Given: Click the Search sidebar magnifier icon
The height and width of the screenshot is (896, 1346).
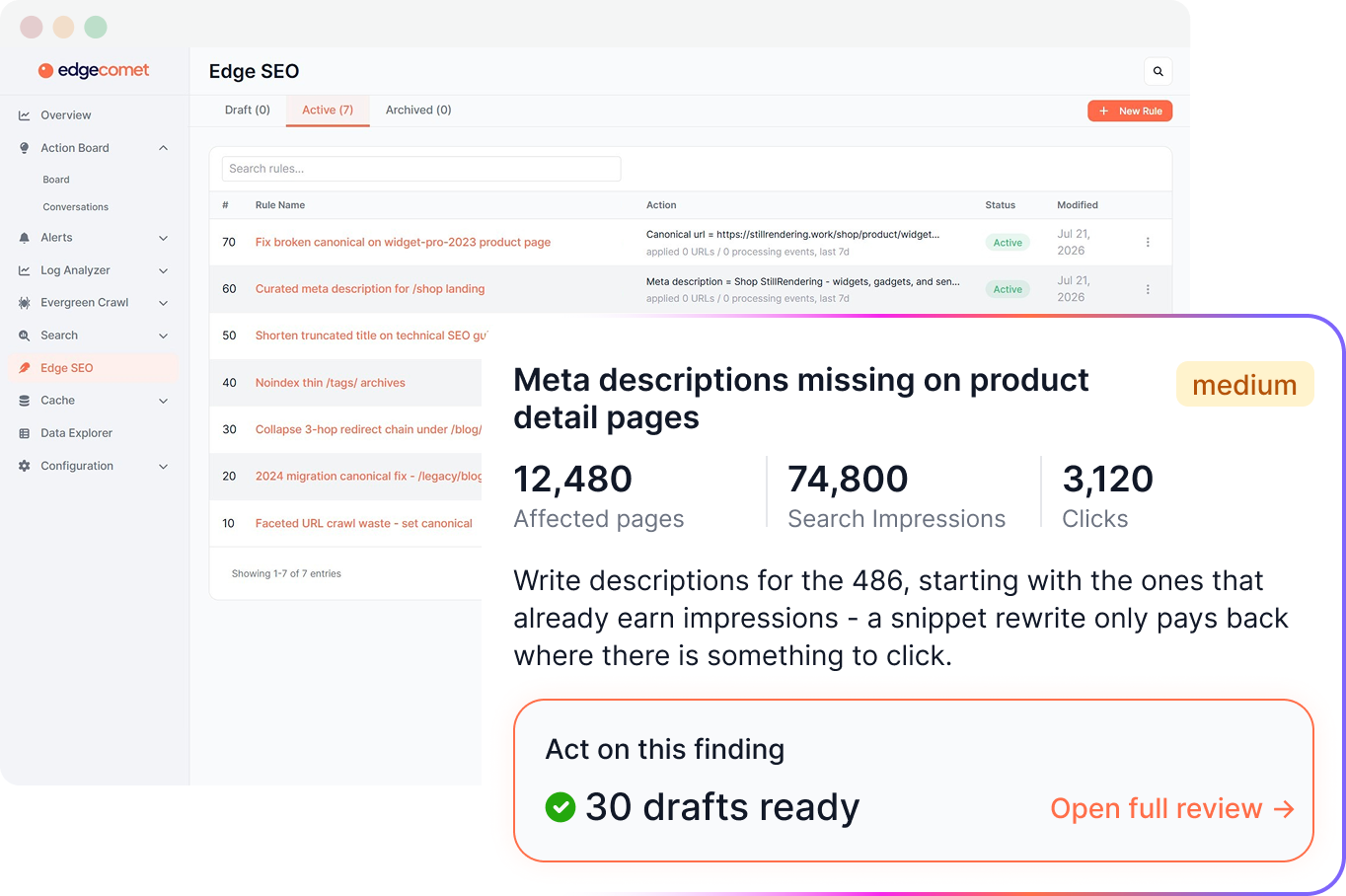Looking at the screenshot, I should click(24, 336).
